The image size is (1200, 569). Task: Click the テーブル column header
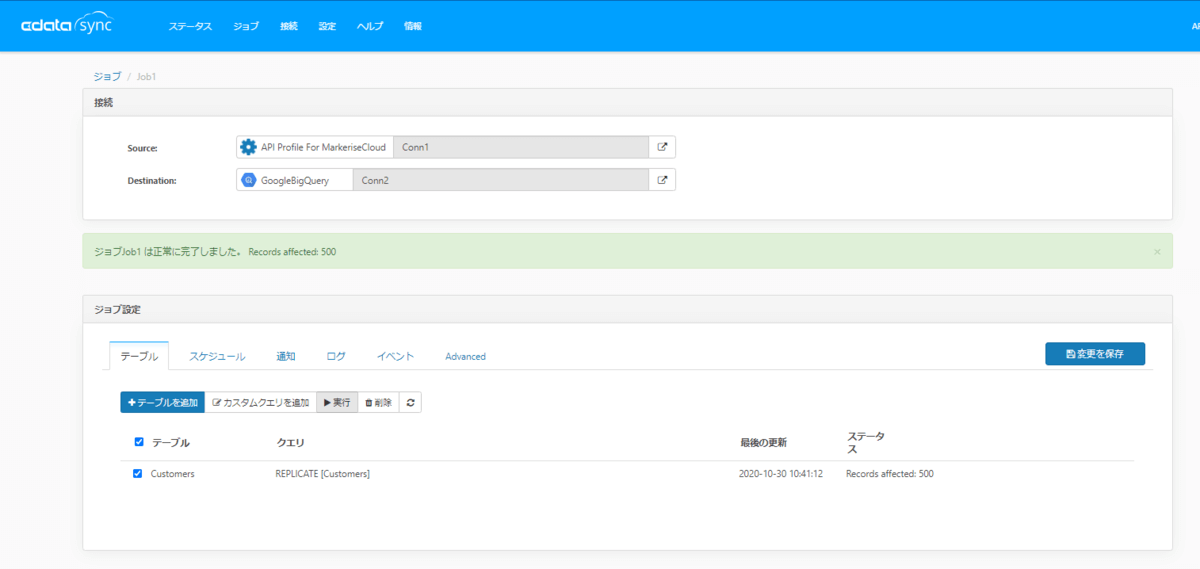click(x=170, y=442)
